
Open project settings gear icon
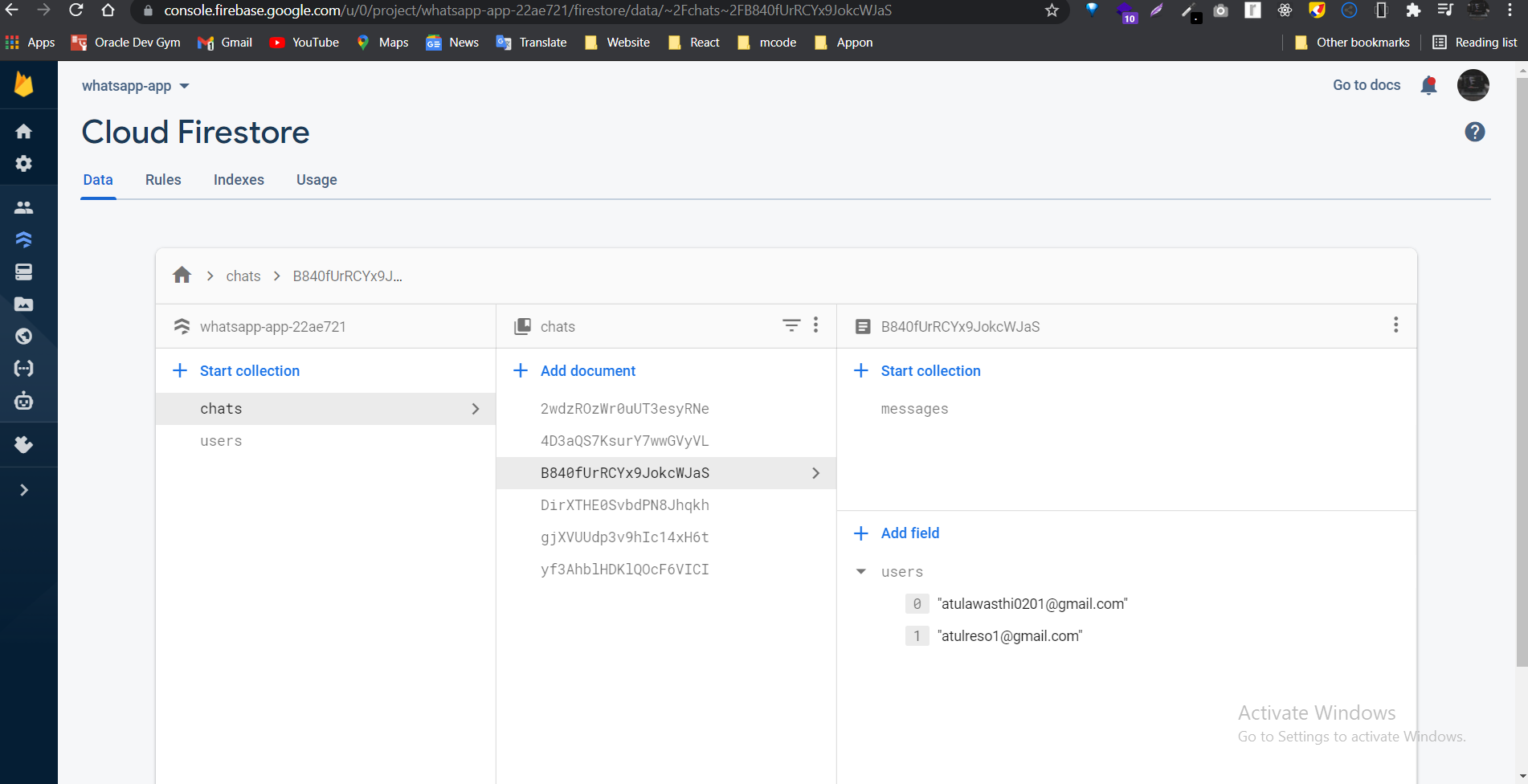[x=24, y=163]
